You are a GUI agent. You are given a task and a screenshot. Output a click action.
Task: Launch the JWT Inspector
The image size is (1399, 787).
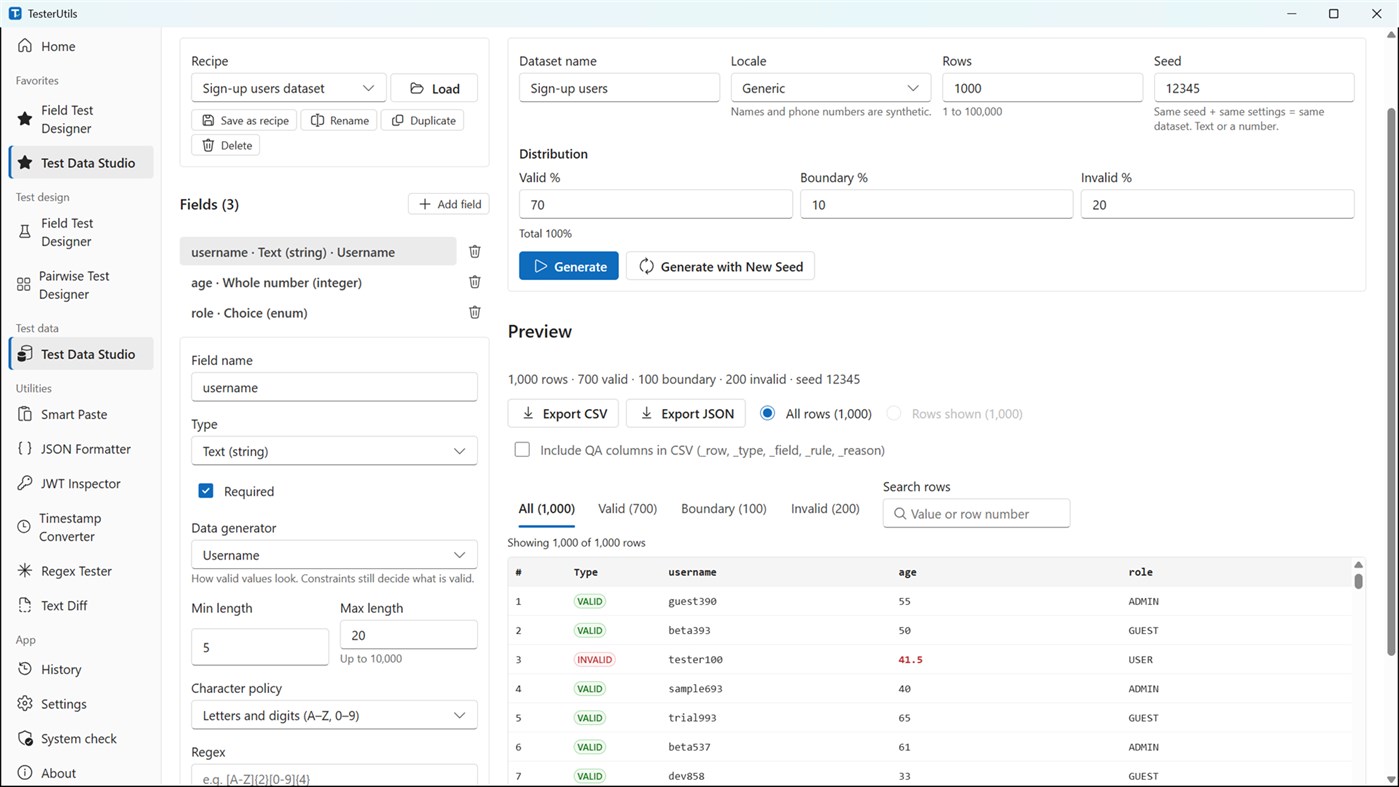click(81, 483)
